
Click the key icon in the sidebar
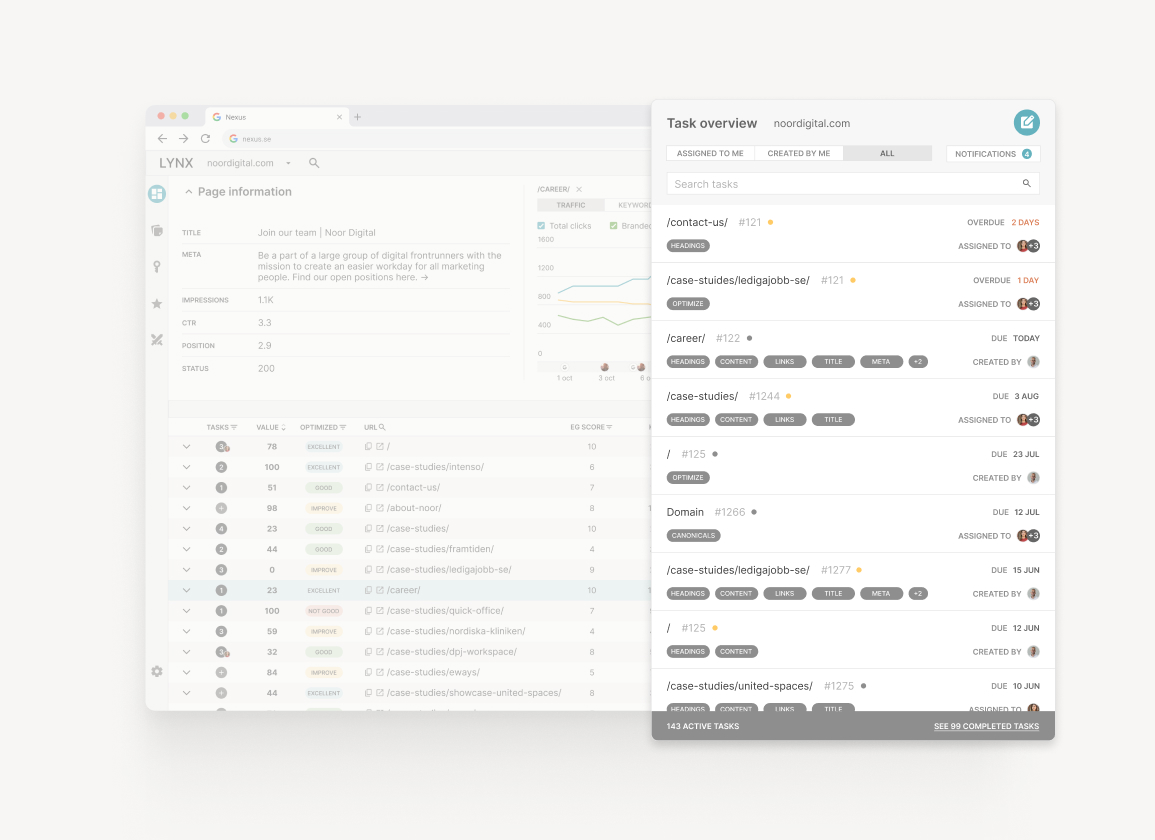click(x=157, y=267)
